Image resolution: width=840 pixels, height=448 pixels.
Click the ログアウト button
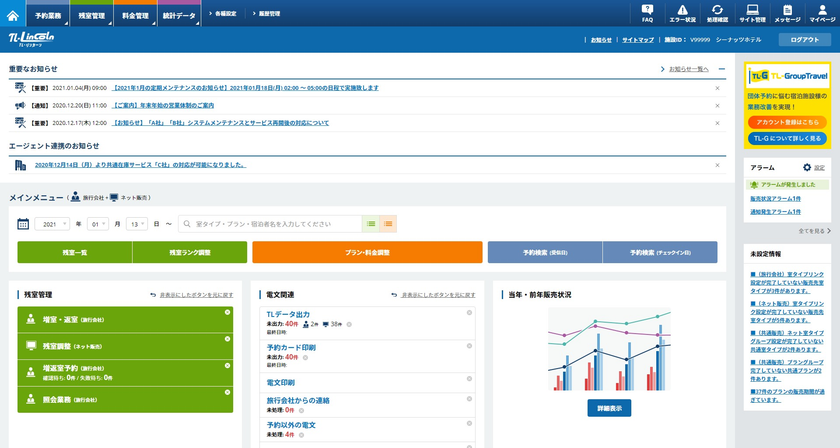(804, 40)
